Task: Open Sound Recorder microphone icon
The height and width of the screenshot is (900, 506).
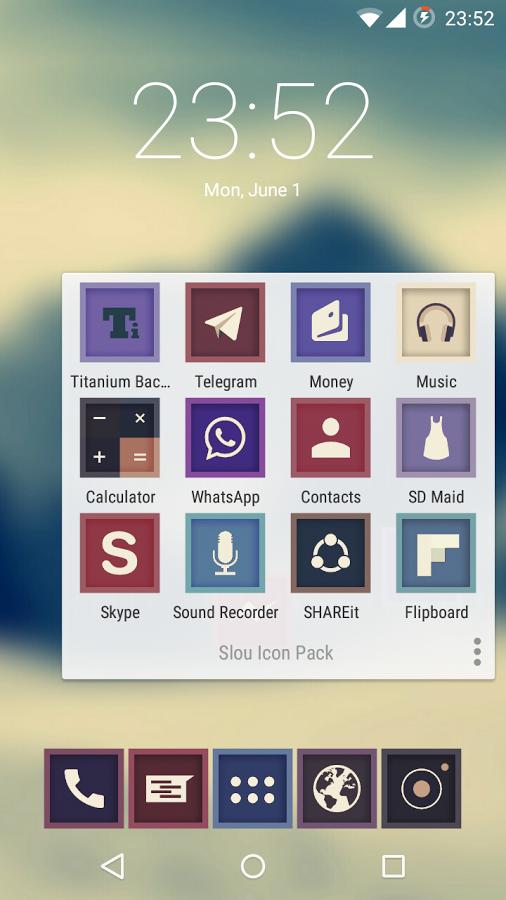Action: pos(225,553)
